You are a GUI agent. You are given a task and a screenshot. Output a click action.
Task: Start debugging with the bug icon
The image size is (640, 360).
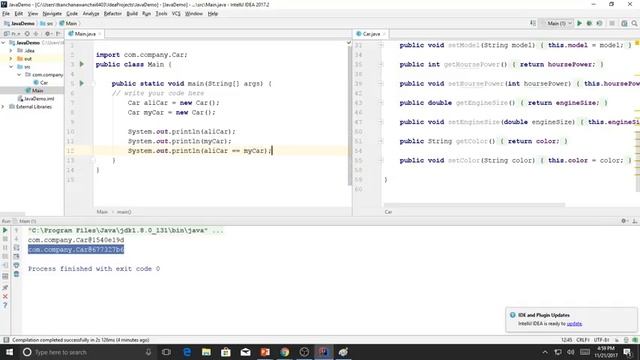pyautogui.click(x=589, y=24)
